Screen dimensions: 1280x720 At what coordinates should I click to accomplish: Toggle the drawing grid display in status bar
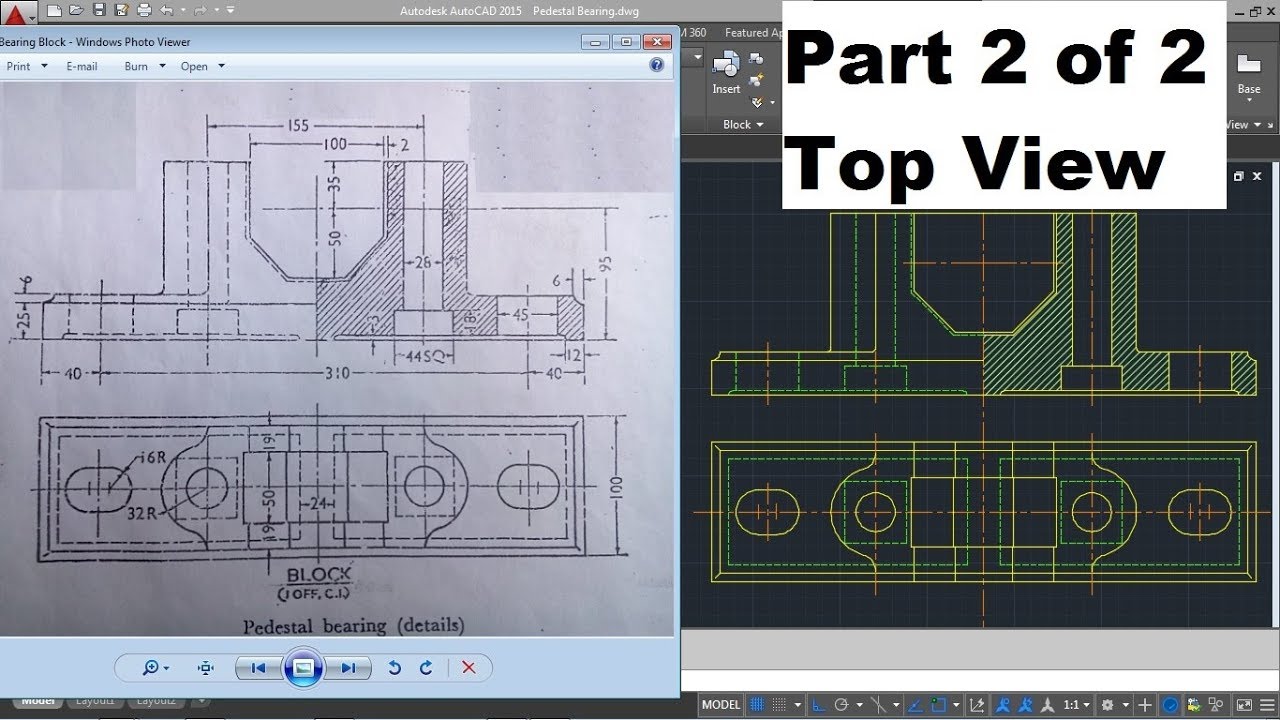[x=755, y=705]
